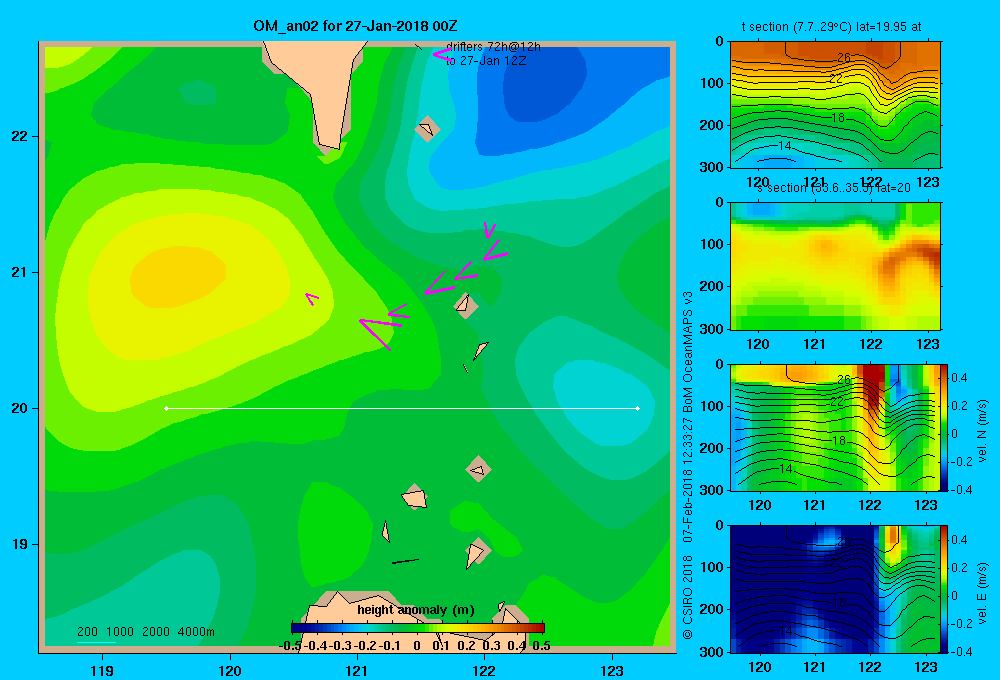Click the "t section (7.7..29°C) lat=19.95" heading
This screenshot has height=680, width=1000.
831,27
